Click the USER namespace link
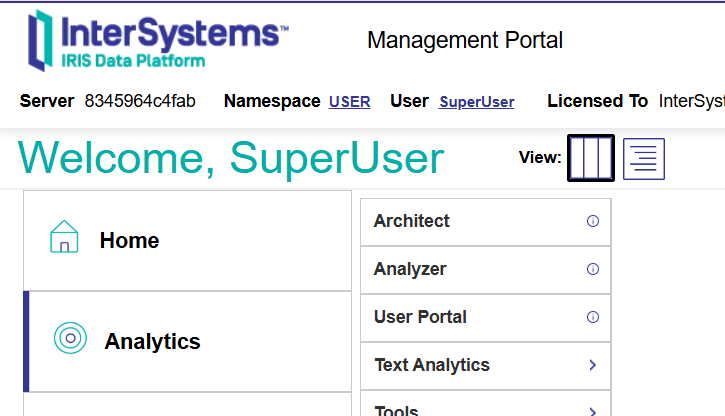725x416 pixels. tap(349, 102)
